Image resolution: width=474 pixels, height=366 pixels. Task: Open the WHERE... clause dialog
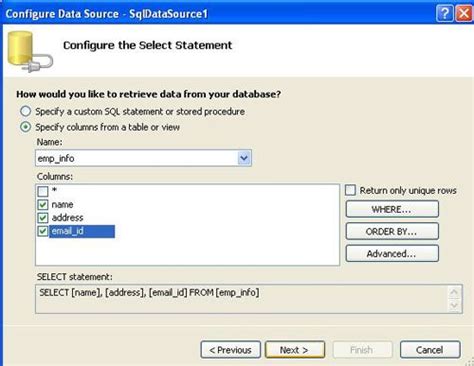(x=392, y=209)
